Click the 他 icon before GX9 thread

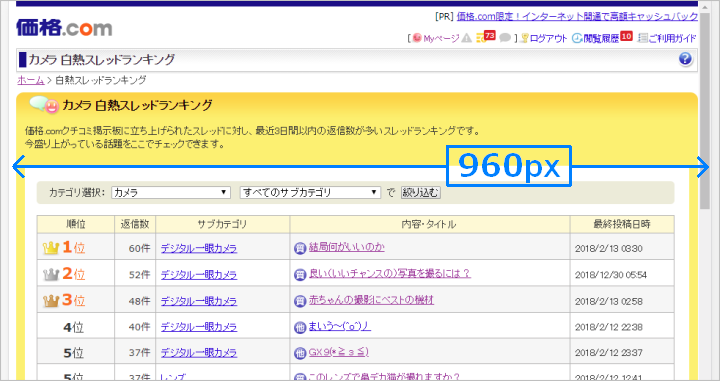click(x=300, y=353)
